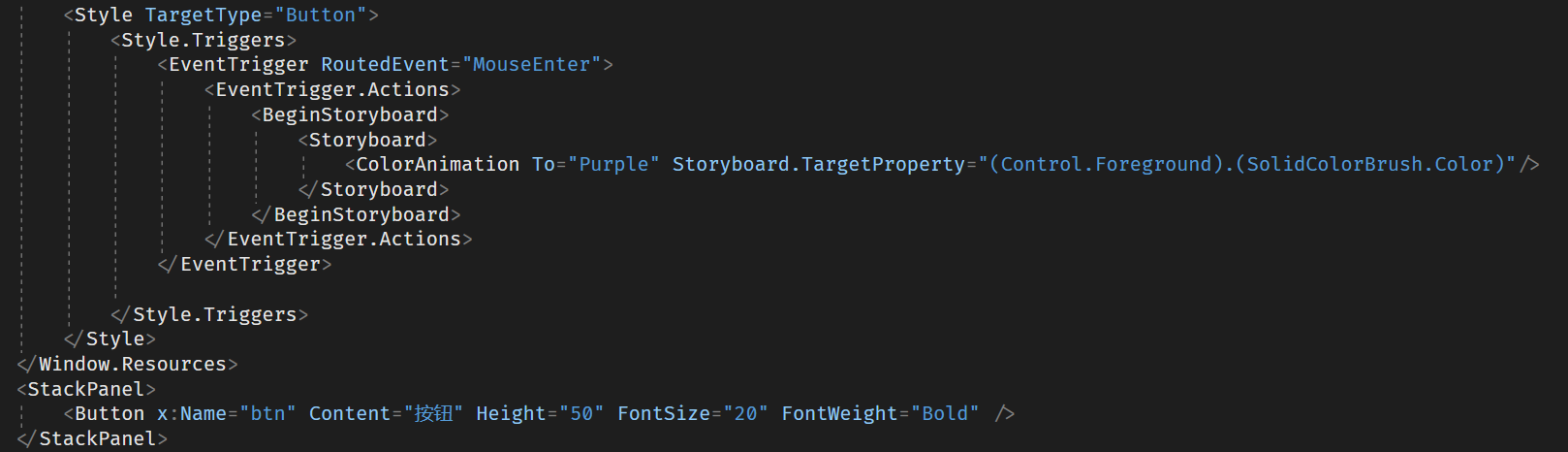This screenshot has width=1568, height=452.
Task: Click the closing Style.Triggers tag
Action: [x=214, y=314]
